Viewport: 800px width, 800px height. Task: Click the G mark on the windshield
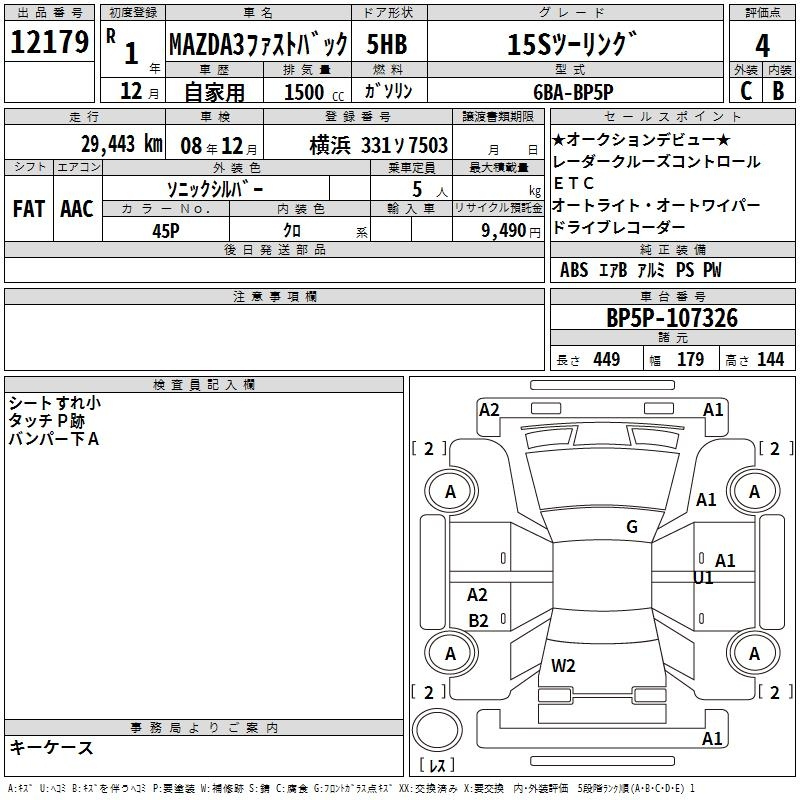[x=632, y=527]
